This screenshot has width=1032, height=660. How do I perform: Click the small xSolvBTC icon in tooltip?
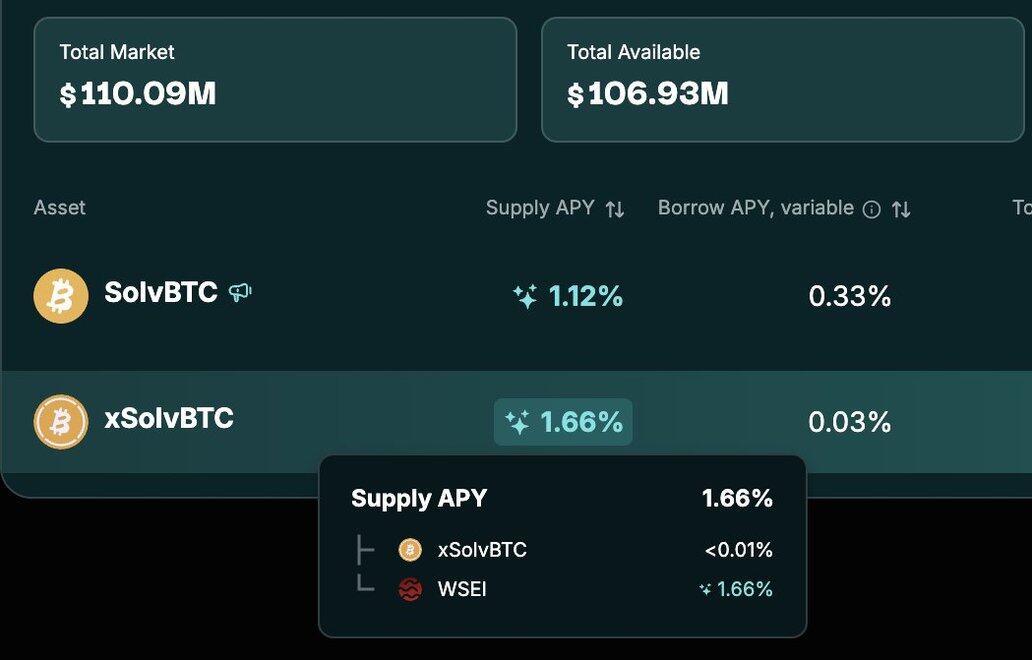tap(410, 549)
